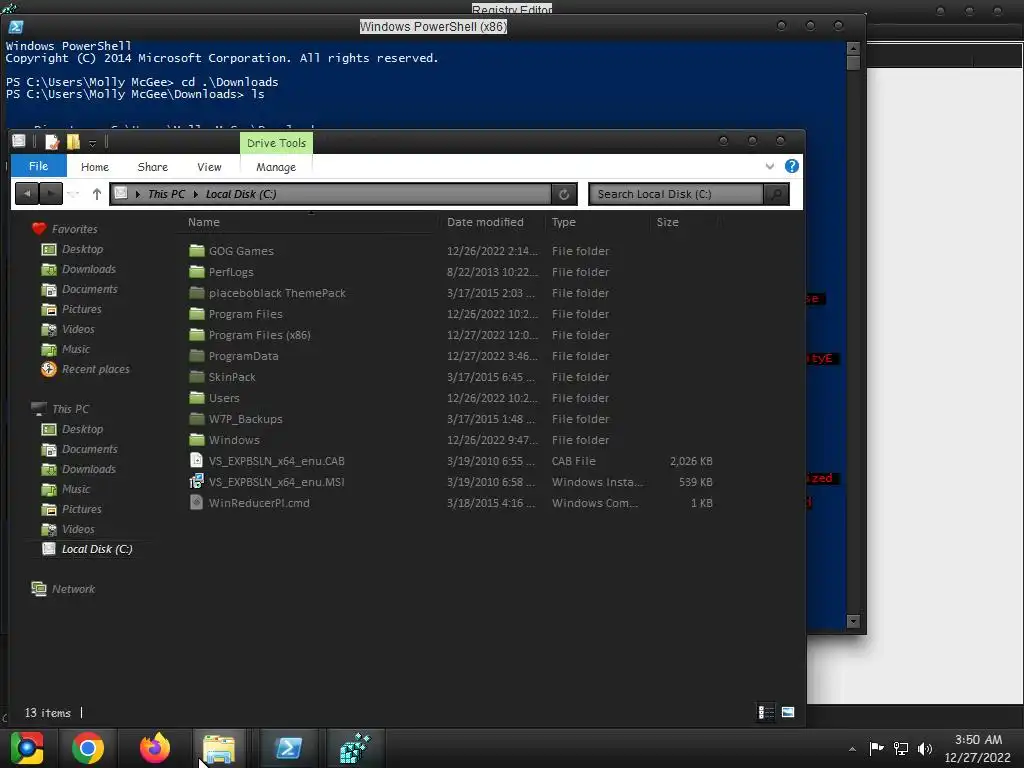Select the Windows folder icon
Screen dimensions: 1024x768
click(197, 440)
